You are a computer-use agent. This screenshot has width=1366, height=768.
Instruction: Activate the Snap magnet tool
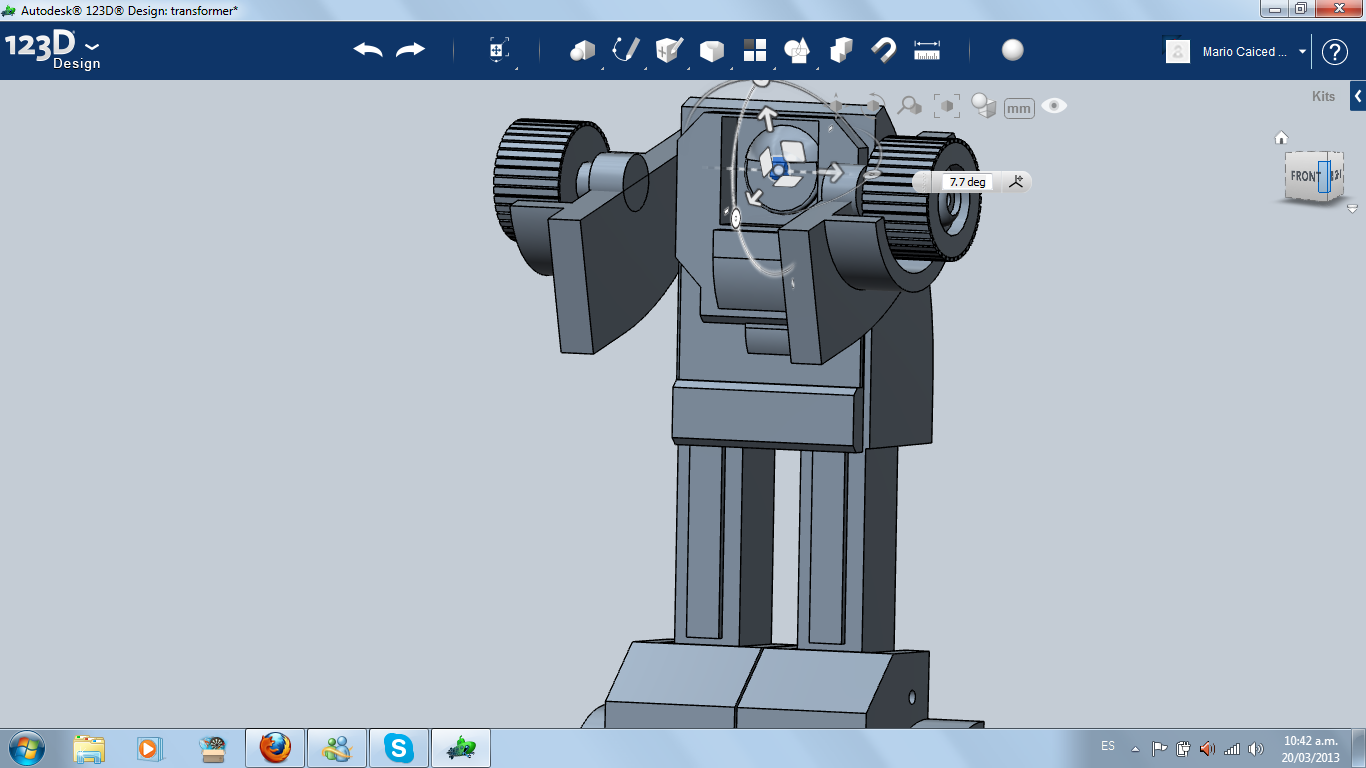(884, 50)
